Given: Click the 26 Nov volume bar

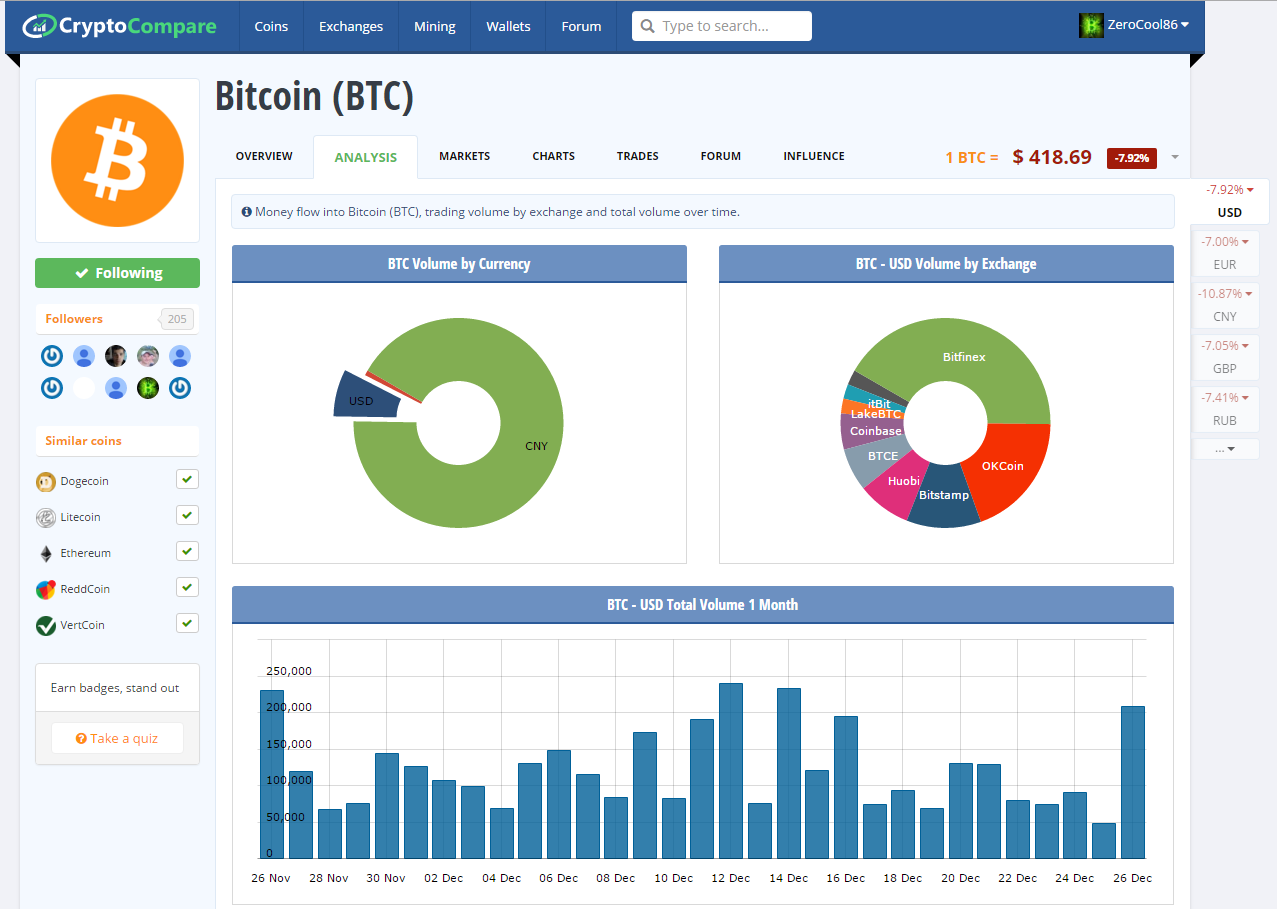Looking at the screenshot, I should 272,774.
